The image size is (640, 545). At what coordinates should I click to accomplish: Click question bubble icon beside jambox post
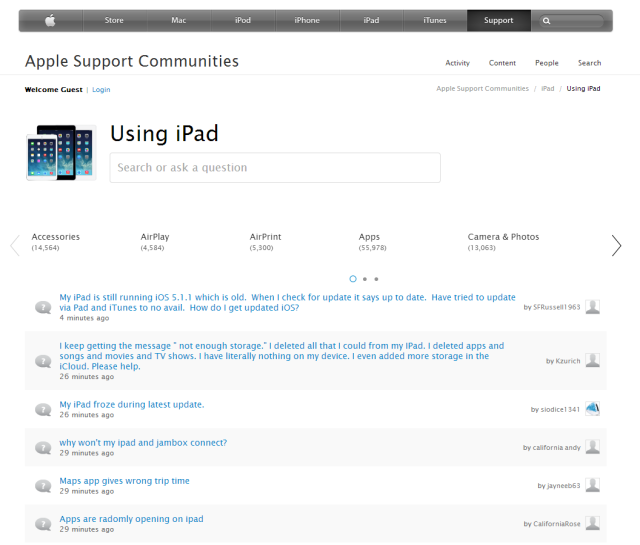(43, 448)
